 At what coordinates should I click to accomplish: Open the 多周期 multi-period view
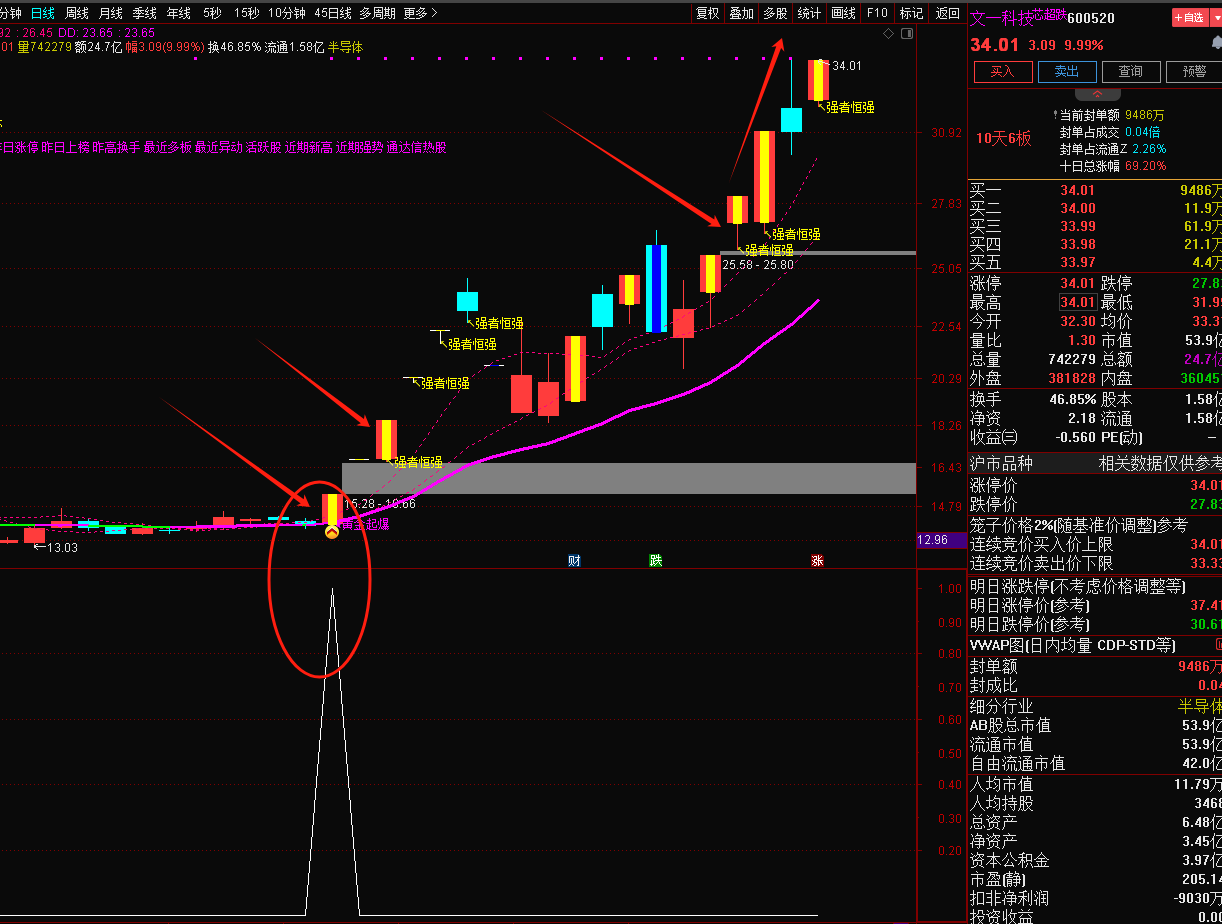tap(377, 13)
